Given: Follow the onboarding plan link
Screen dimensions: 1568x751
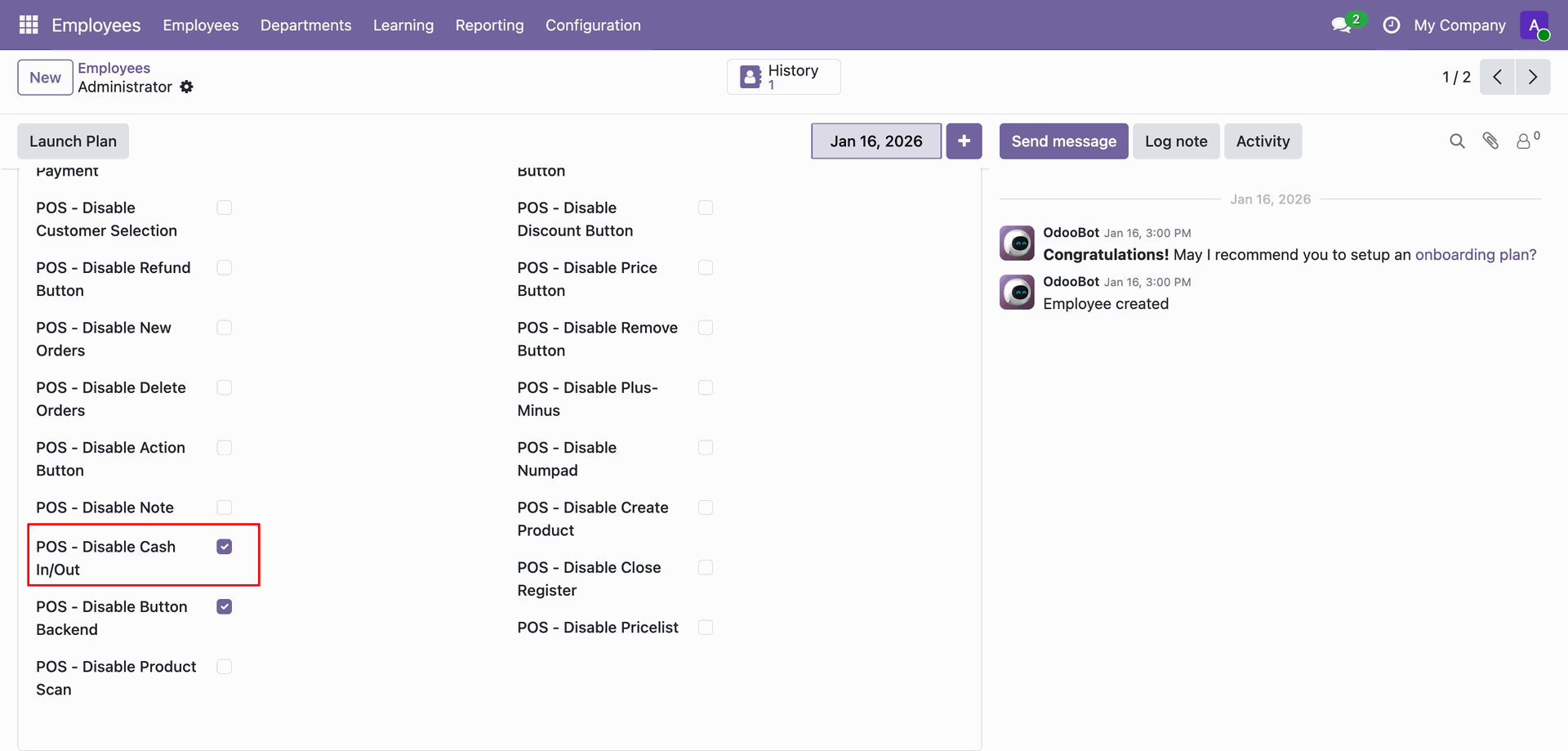Looking at the screenshot, I should click(1475, 255).
